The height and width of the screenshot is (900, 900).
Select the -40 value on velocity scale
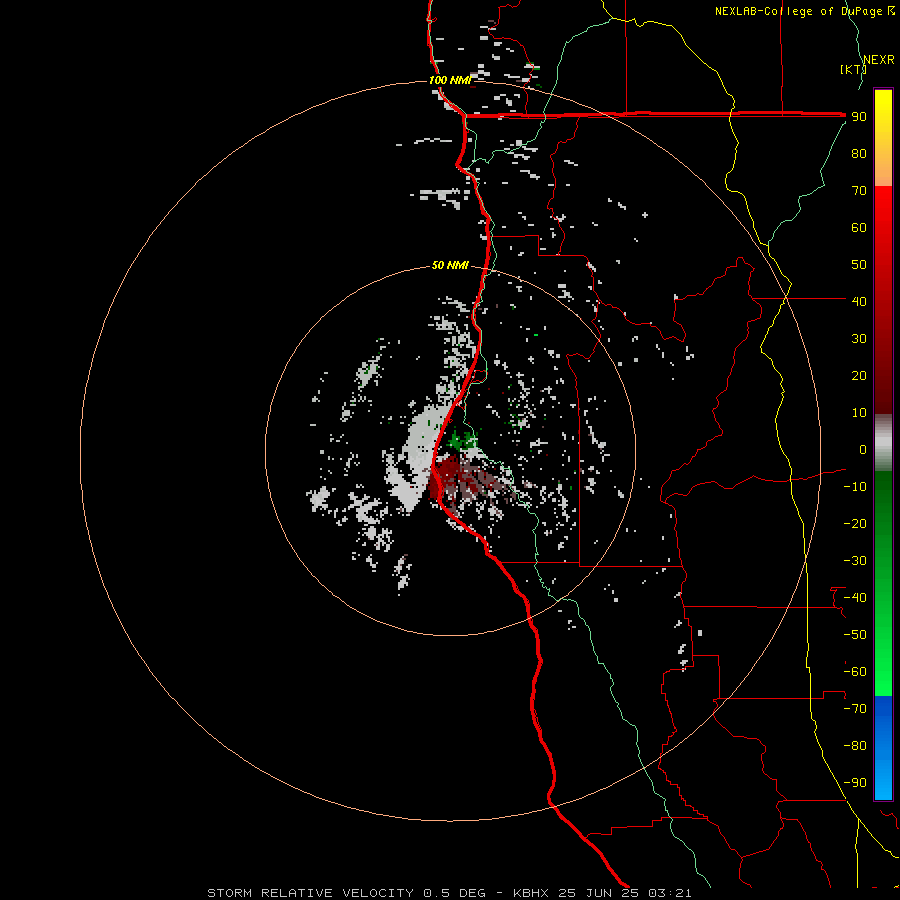855,598
